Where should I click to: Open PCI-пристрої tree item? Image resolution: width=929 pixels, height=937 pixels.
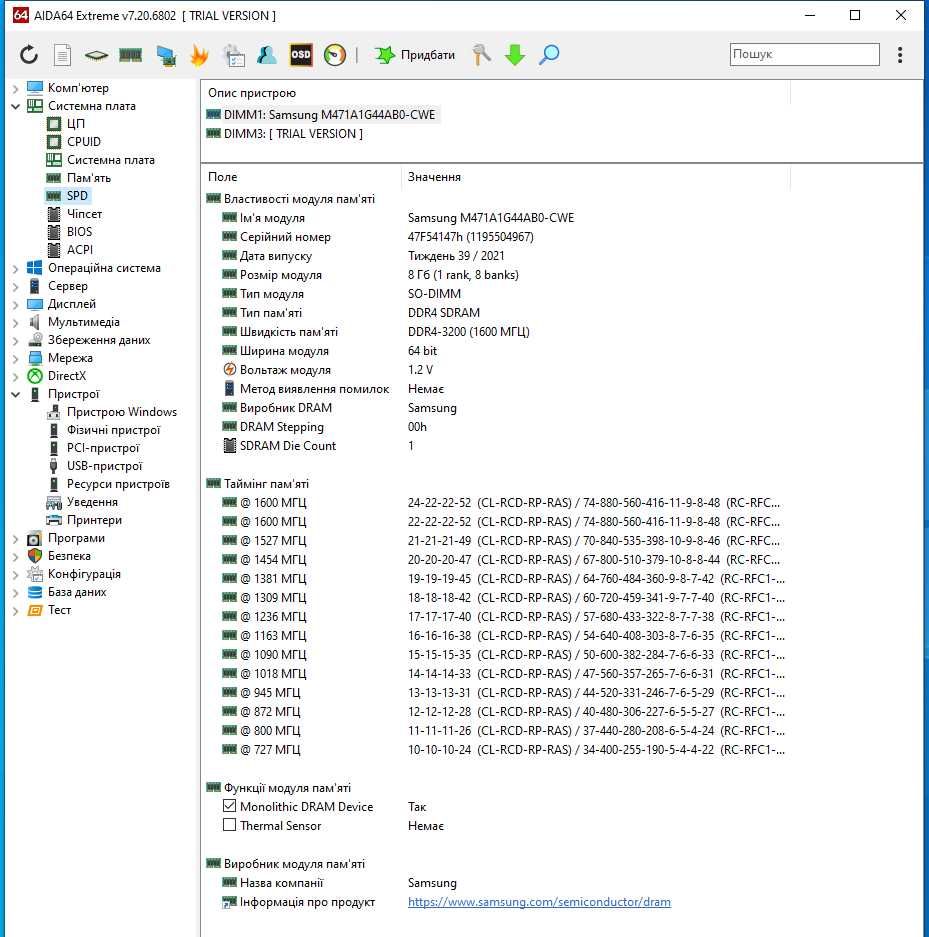(x=103, y=448)
